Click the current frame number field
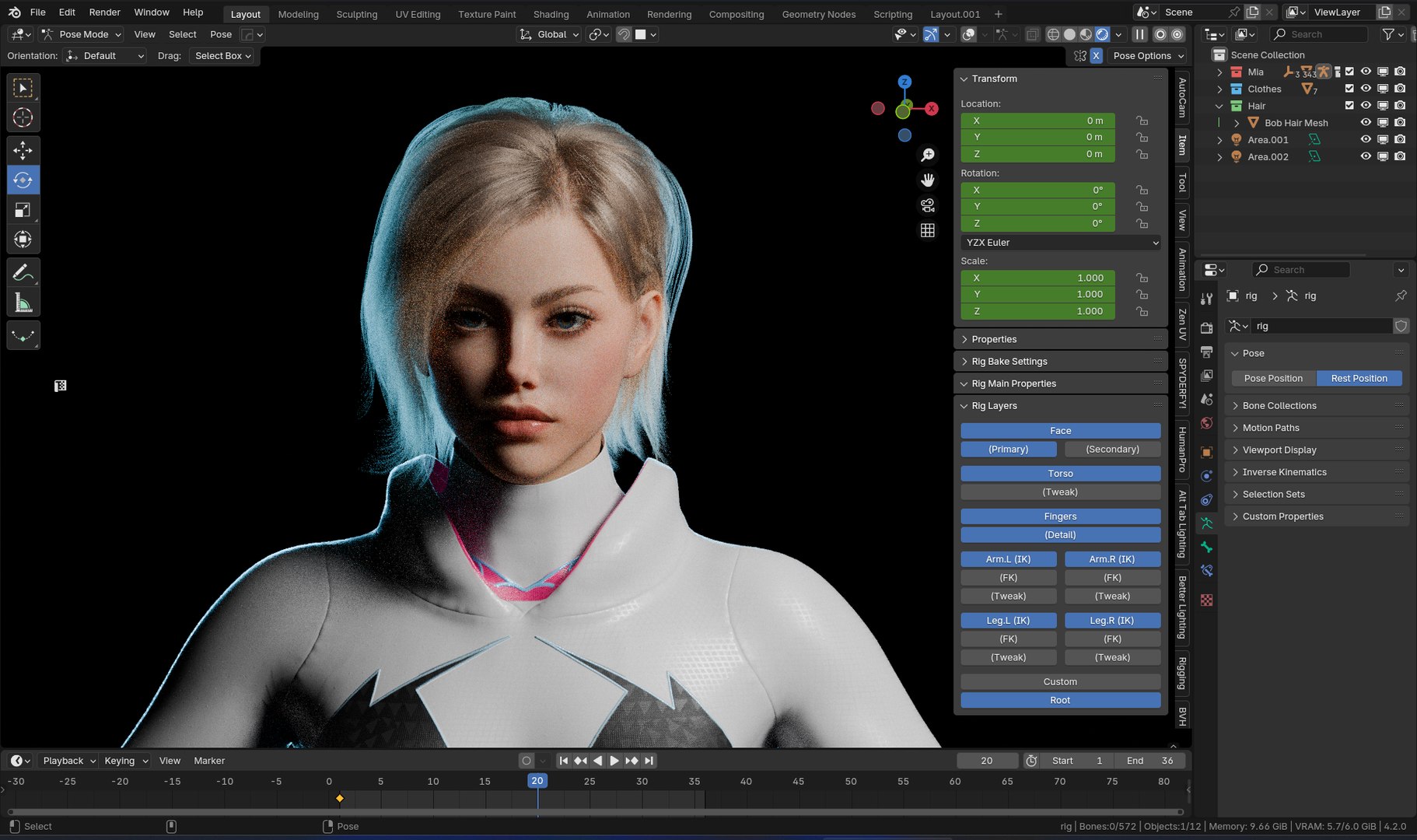The height and width of the screenshot is (840, 1417). (x=987, y=761)
